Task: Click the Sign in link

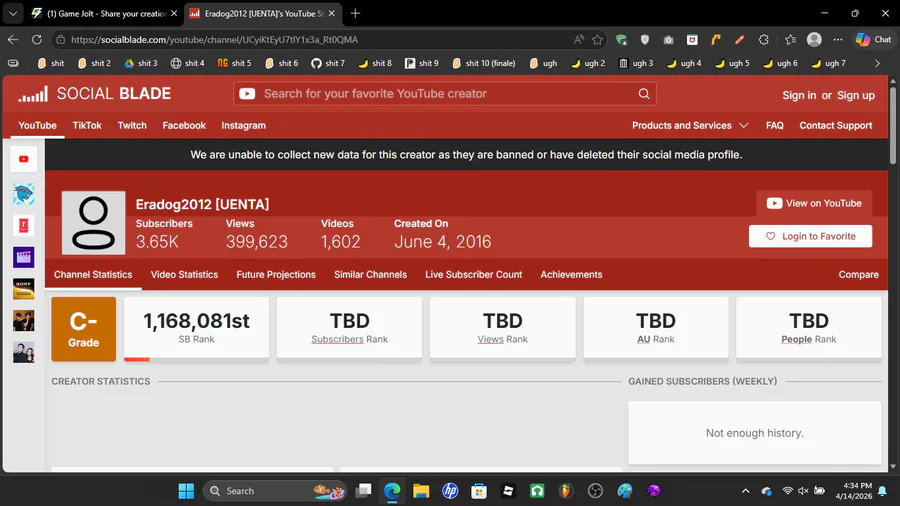Action: (x=799, y=95)
